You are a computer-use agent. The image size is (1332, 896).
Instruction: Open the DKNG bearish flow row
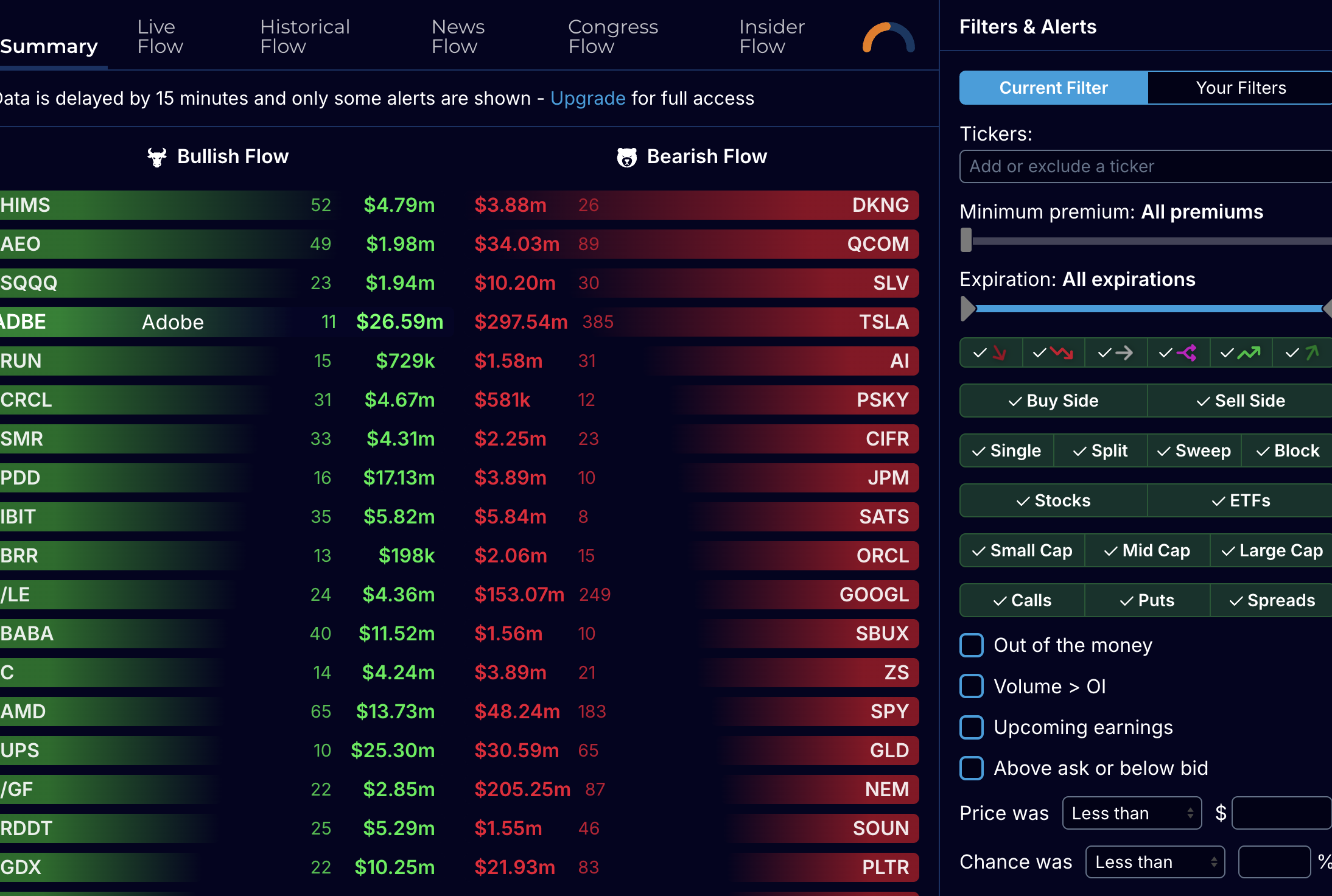click(x=694, y=205)
